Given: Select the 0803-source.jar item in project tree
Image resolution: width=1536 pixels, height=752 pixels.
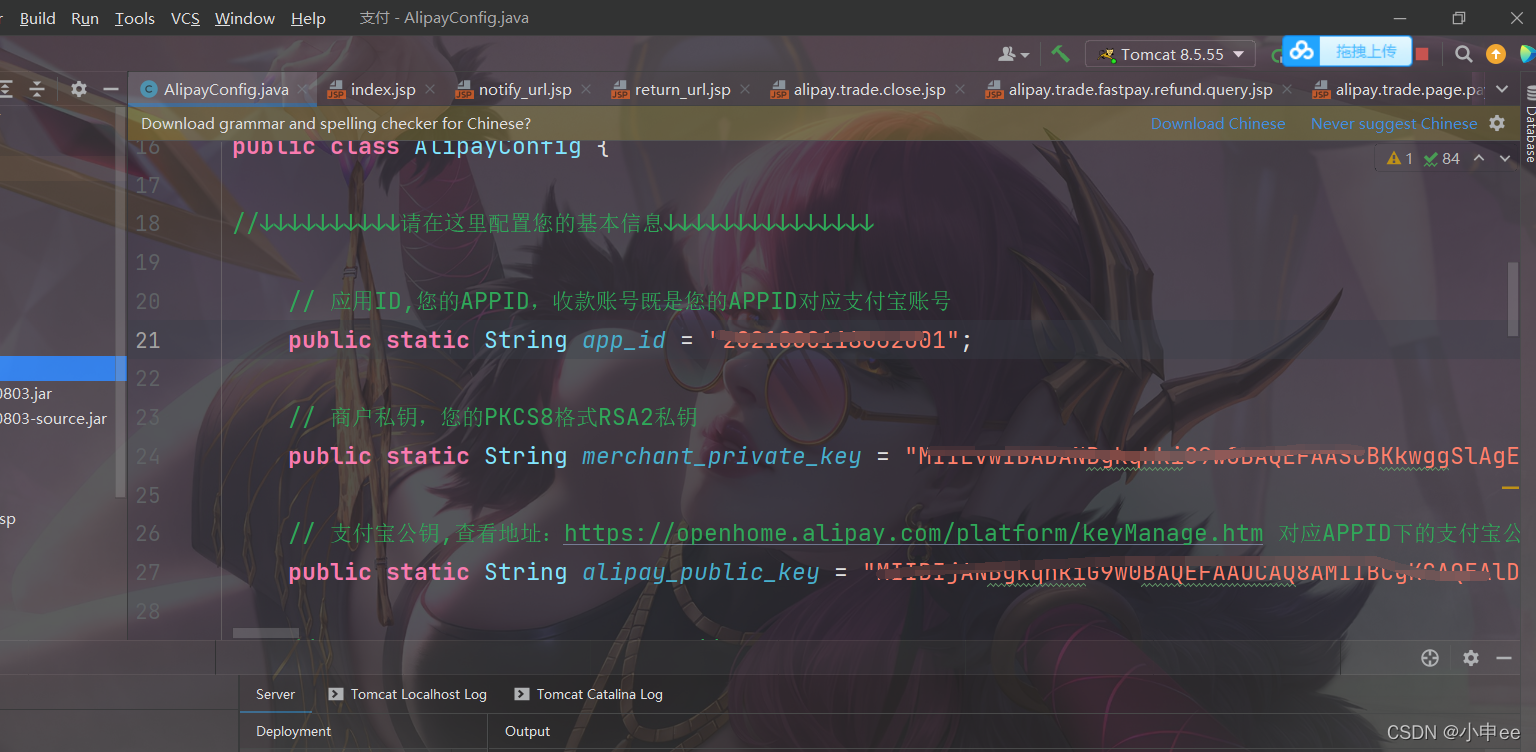Looking at the screenshot, I should pyautogui.click(x=53, y=419).
